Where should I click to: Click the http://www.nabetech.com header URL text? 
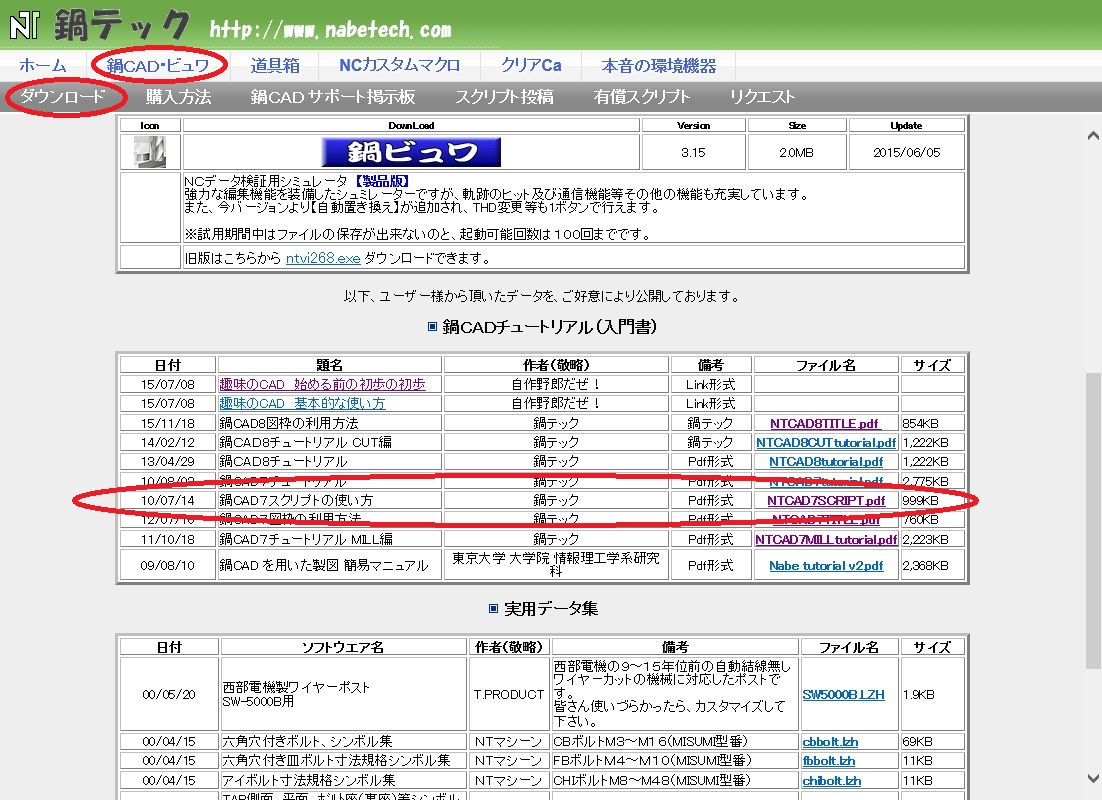[x=330, y=29]
